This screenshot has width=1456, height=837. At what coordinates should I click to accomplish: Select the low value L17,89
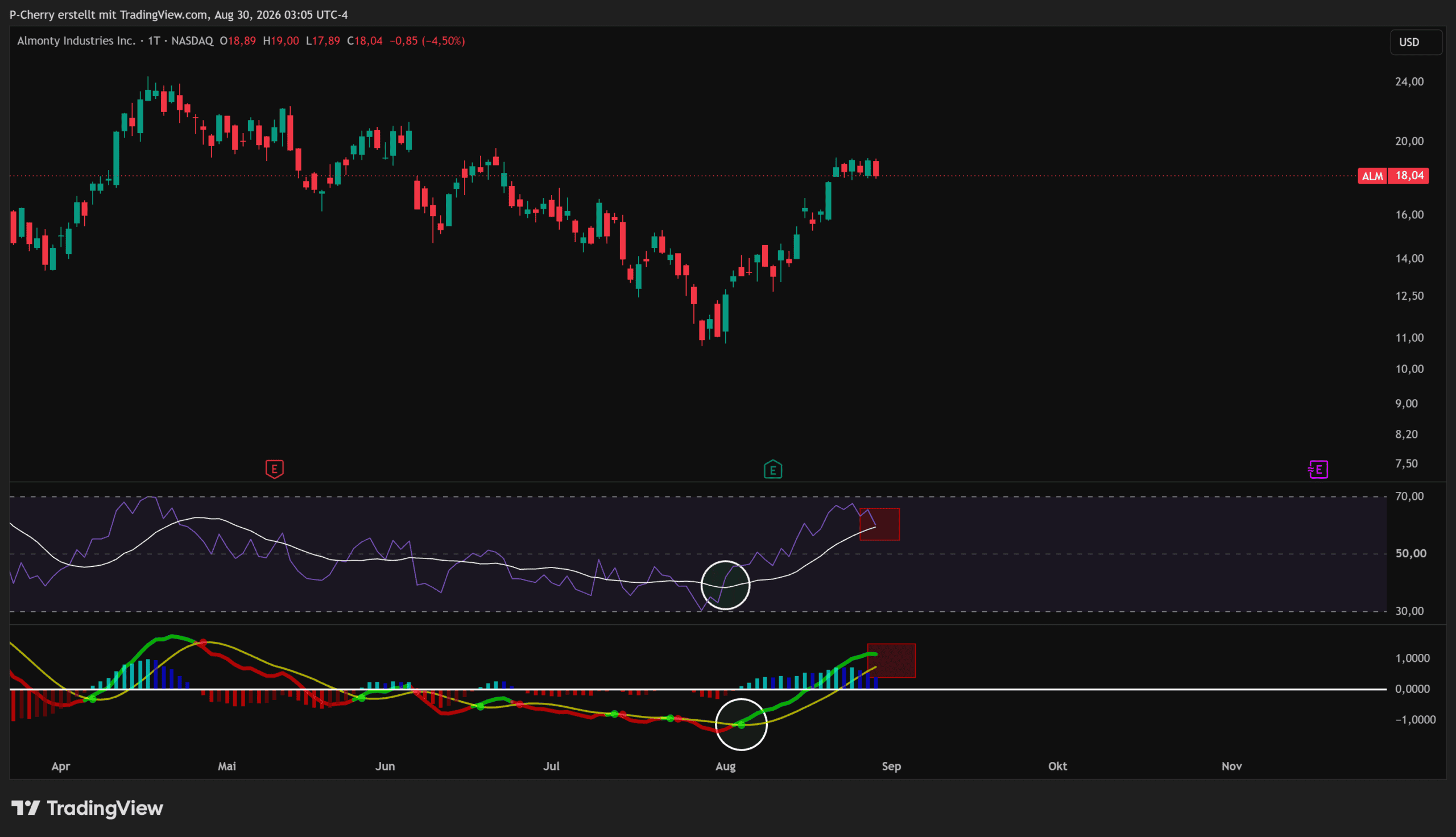(x=322, y=41)
